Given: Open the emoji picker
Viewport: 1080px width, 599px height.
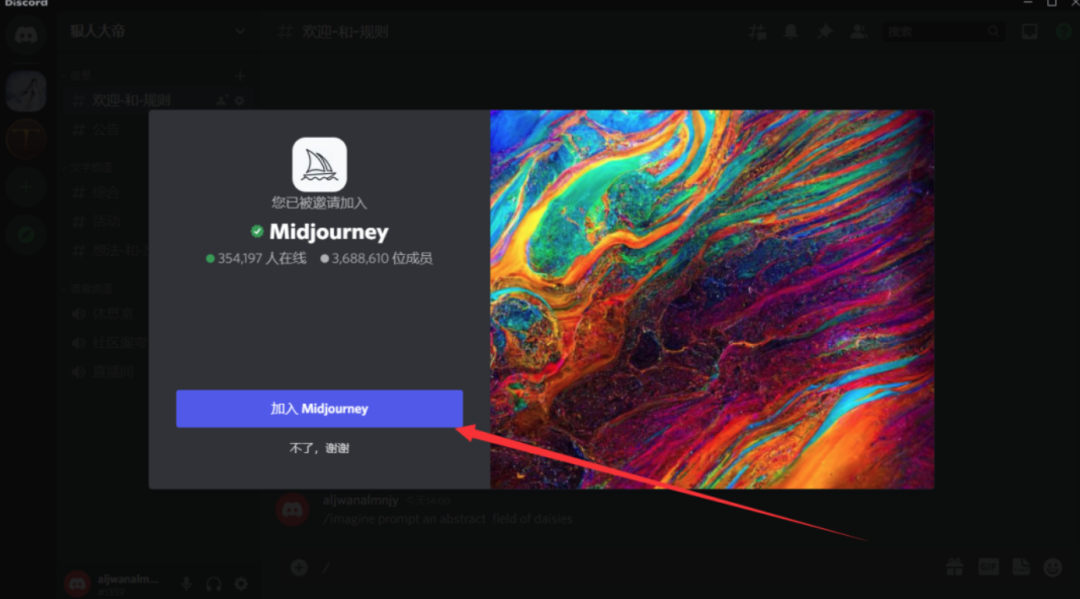Looking at the screenshot, I should click(1052, 567).
